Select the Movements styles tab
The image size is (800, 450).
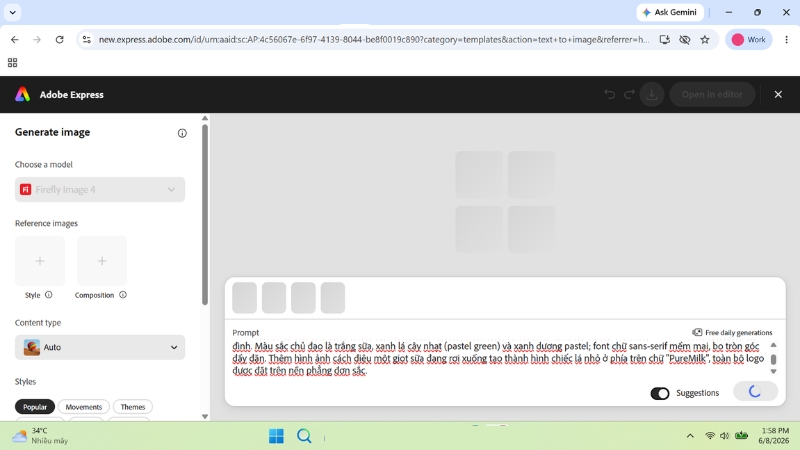pos(84,407)
